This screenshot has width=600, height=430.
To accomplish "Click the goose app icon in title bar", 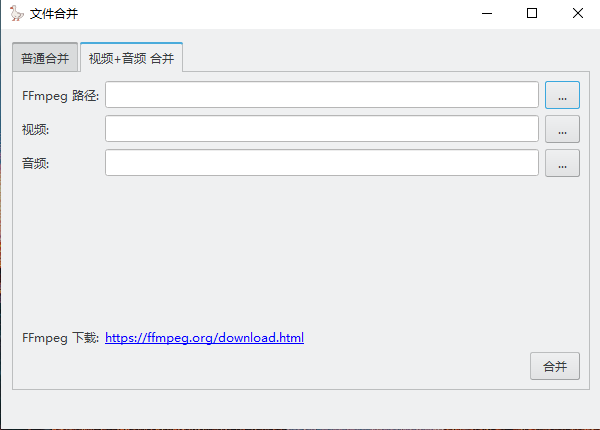I will [16, 13].
